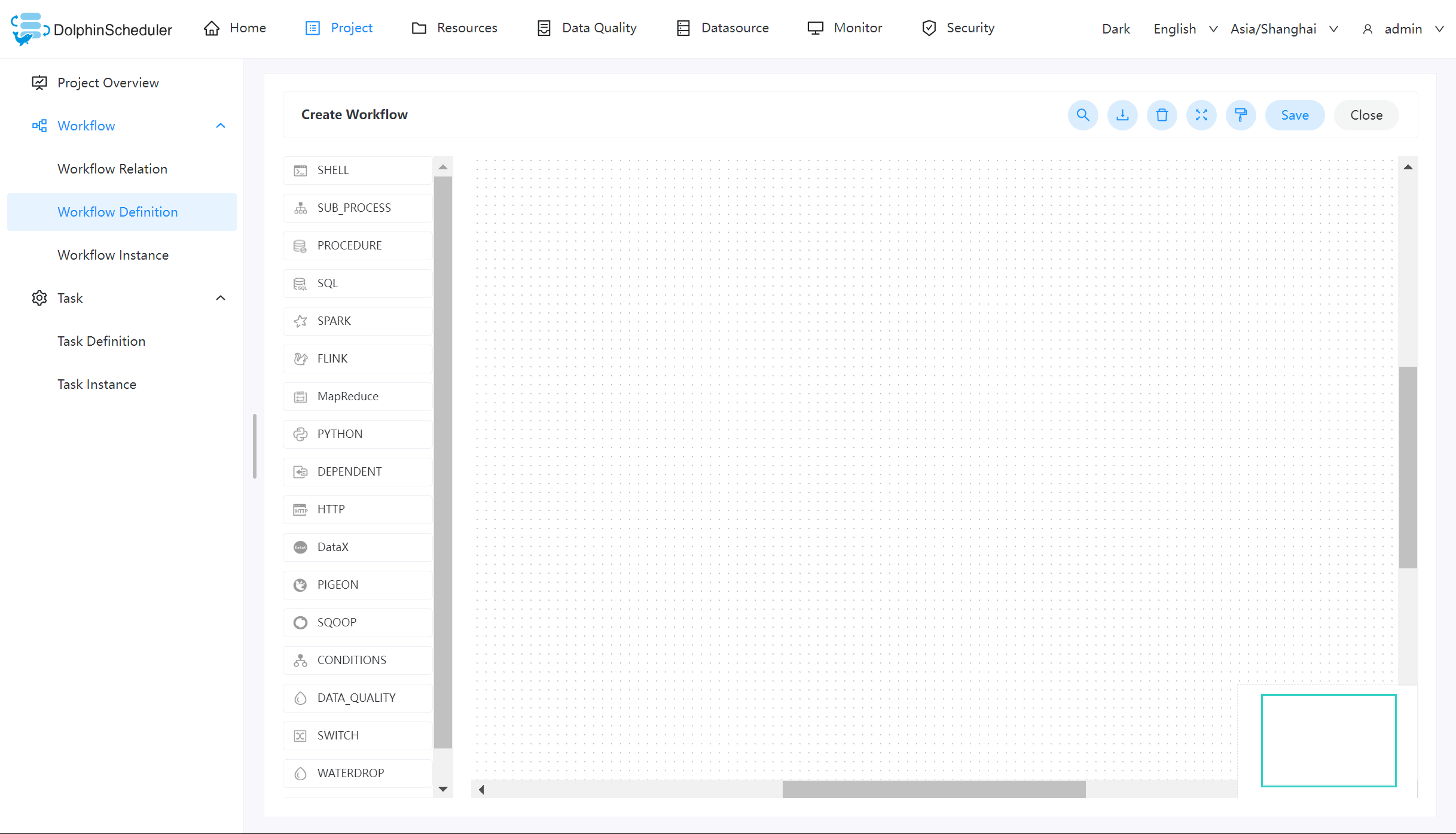
Task: Switch to Dark theme
Action: pyautogui.click(x=1116, y=29)
